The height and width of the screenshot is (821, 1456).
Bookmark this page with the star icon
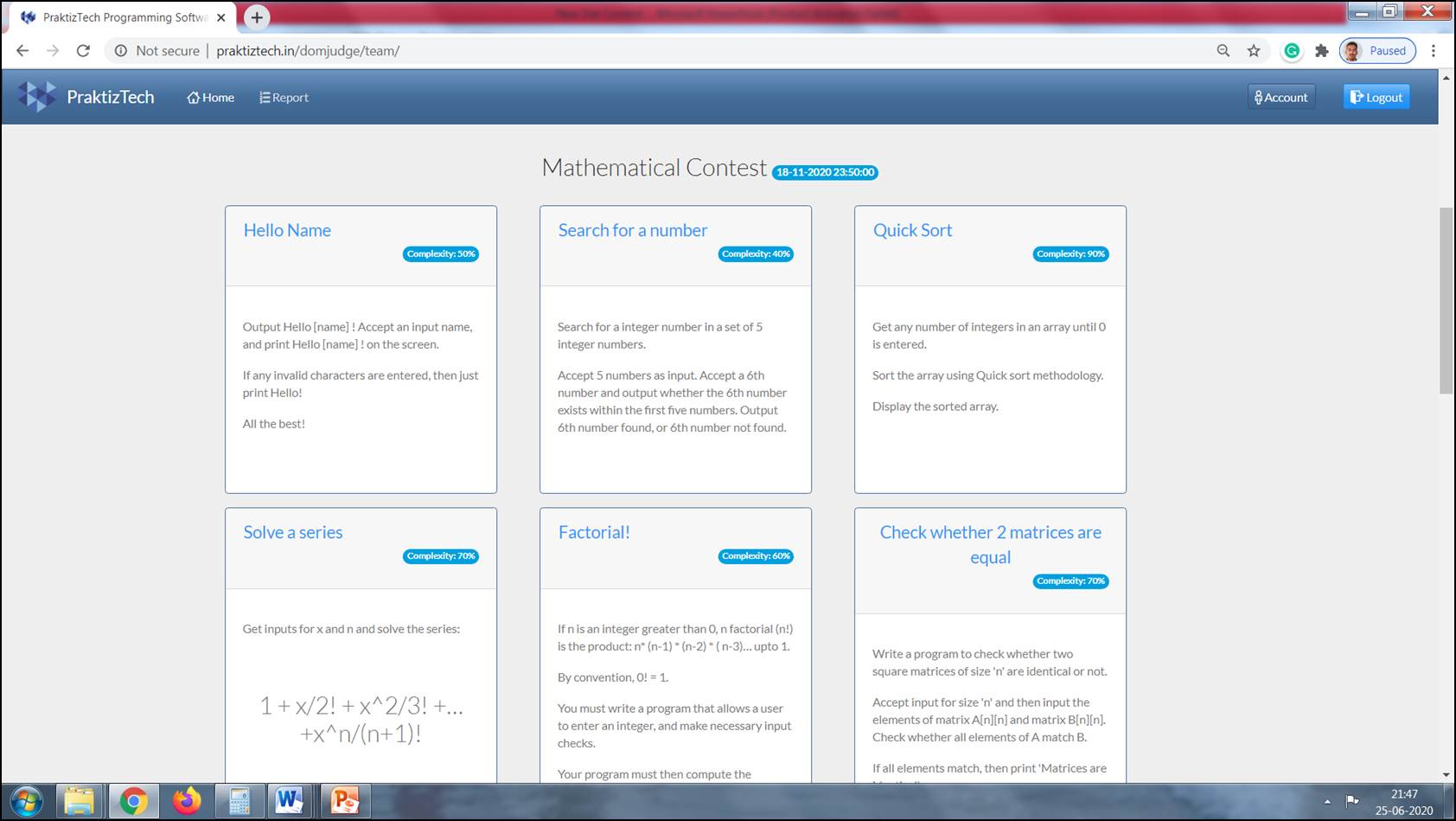1254,51
